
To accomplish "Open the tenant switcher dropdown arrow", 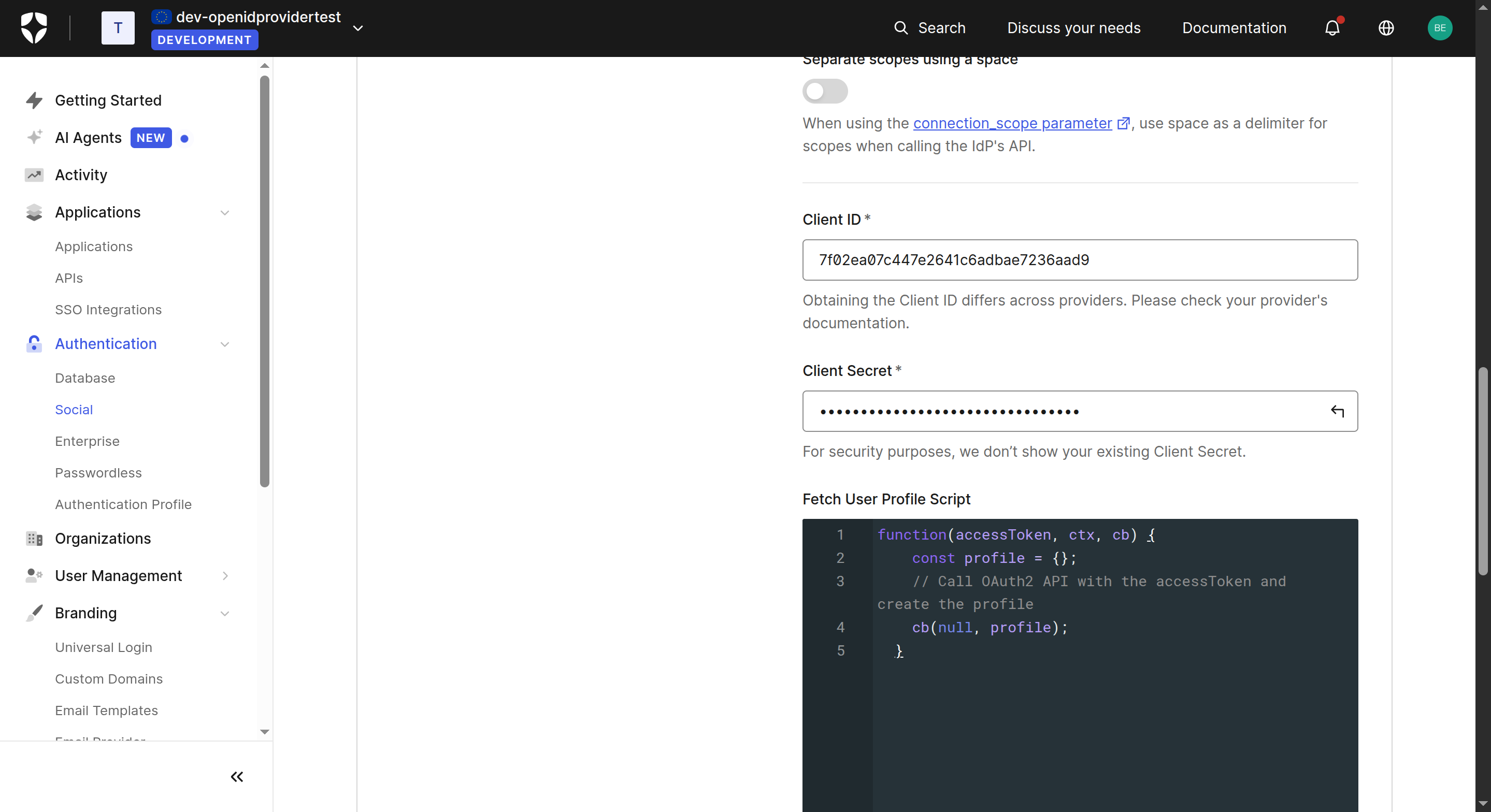I will [359, 28].
